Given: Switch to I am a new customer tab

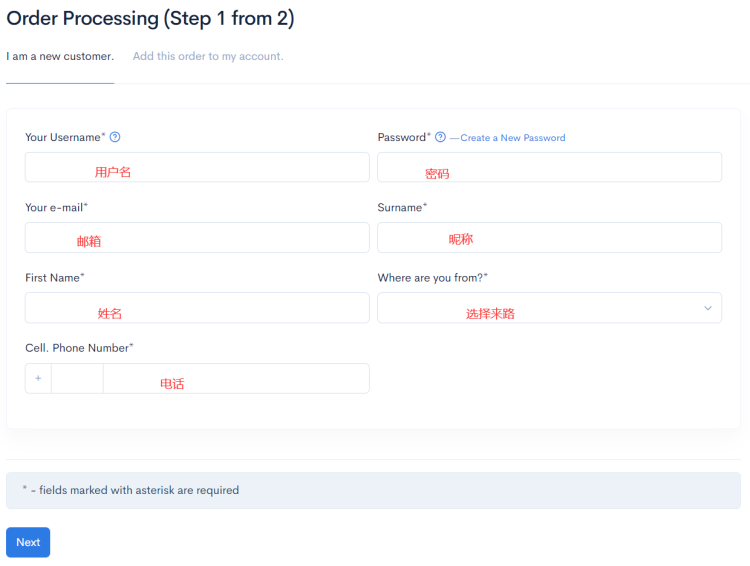Looking at the screenshot, I should (60, 56).
